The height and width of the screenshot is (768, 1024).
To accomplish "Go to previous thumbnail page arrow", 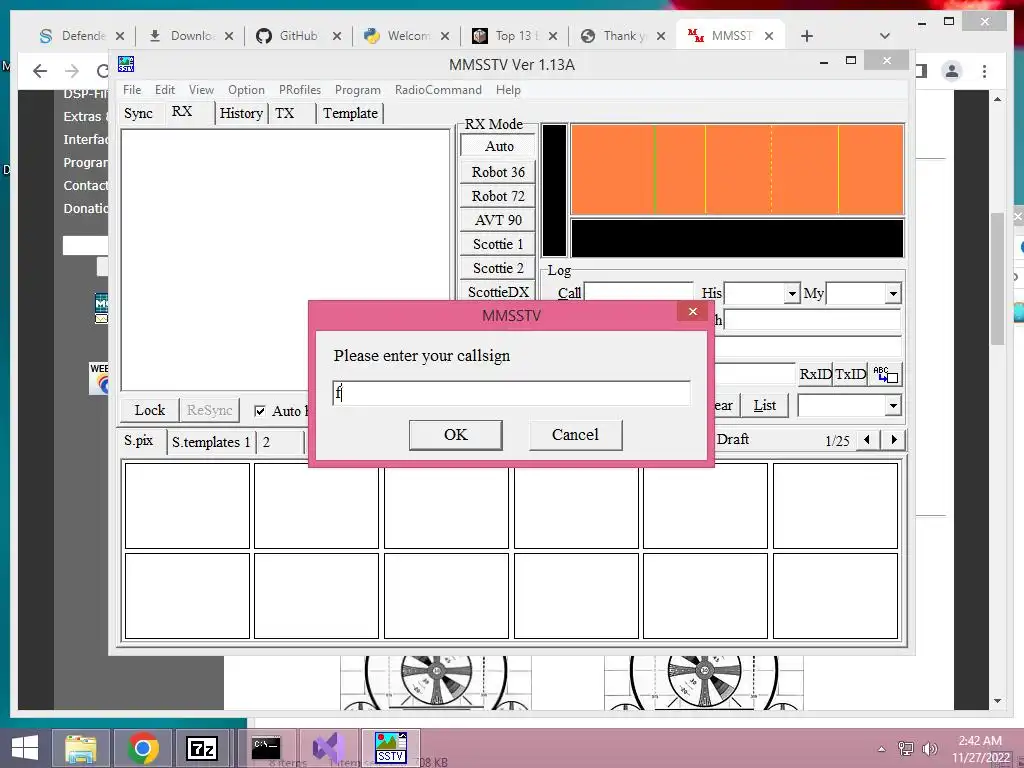I will tap(867, 440).
